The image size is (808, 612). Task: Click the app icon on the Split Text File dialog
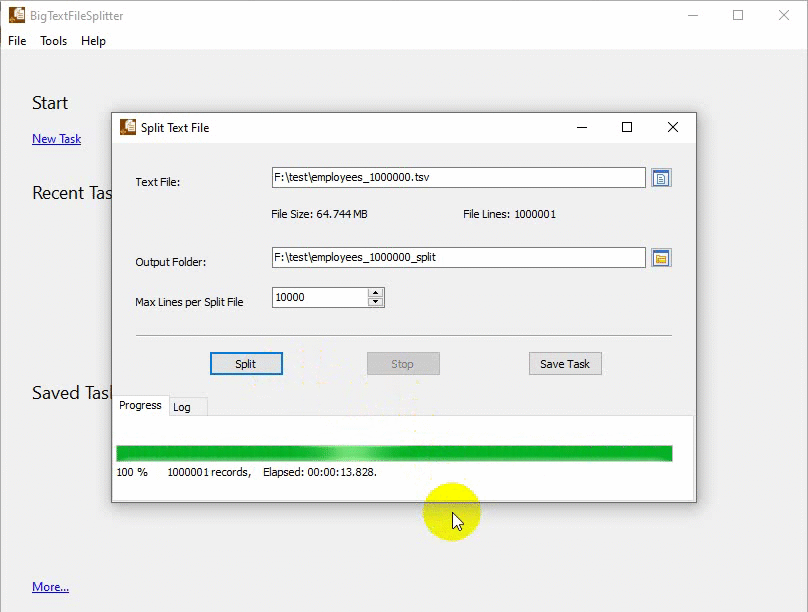[x=128, y=127]
